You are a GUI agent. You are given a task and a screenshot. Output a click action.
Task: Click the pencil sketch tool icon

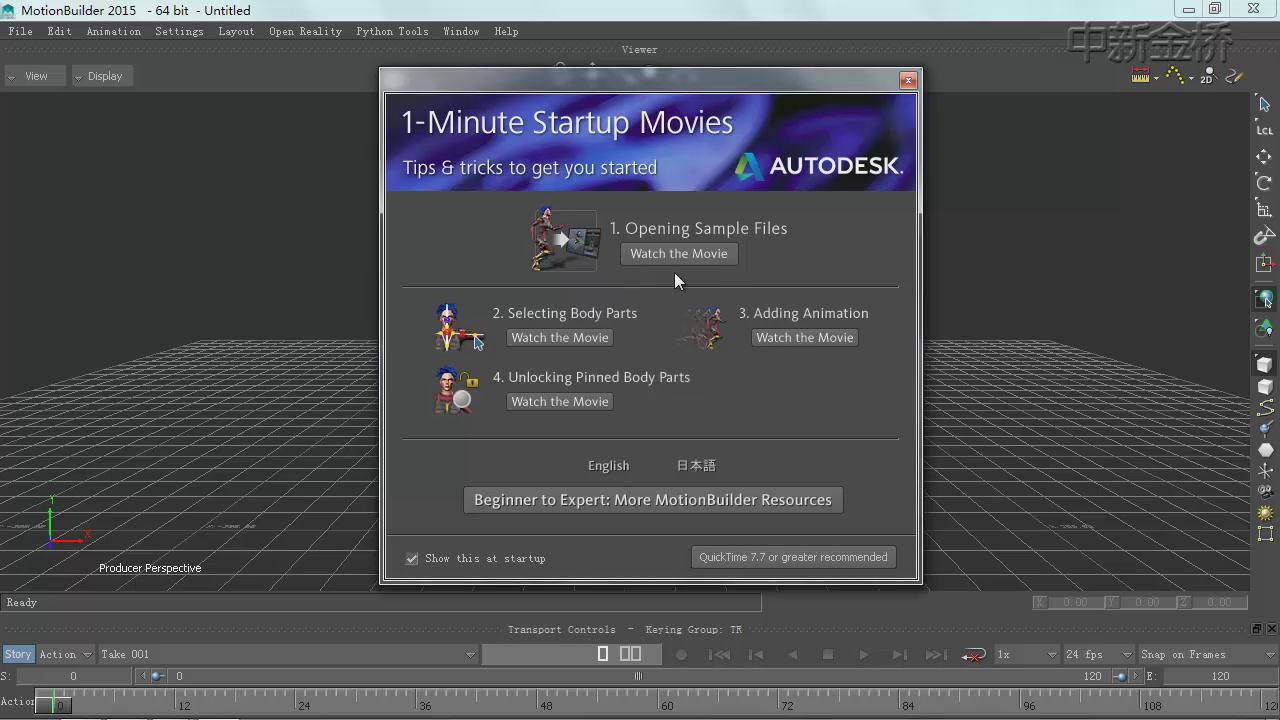pos(1234,76)
